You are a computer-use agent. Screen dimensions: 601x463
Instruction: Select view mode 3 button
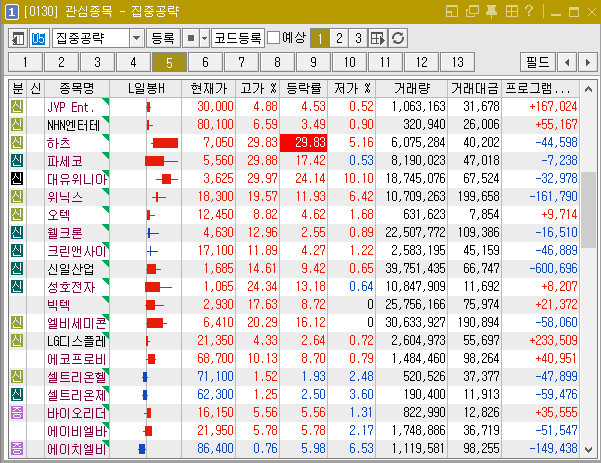[x=358, y=38]
